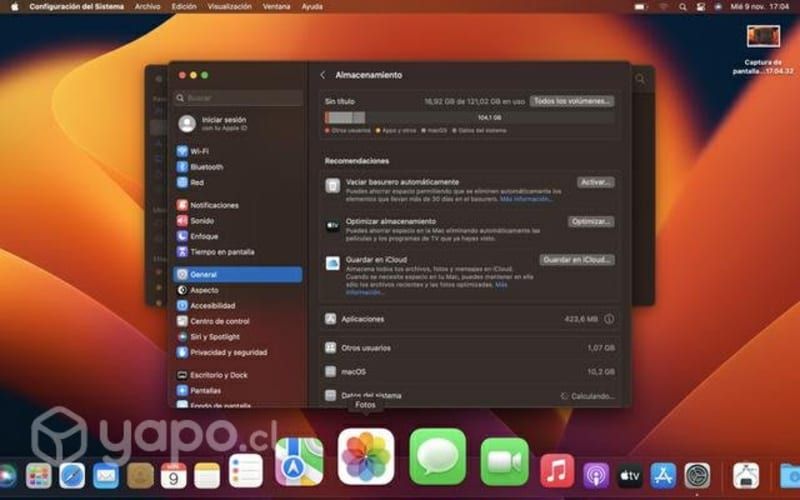Open Maps app in the Dock
The width and height of the screenshot is (800, 500).
[299, 462]
